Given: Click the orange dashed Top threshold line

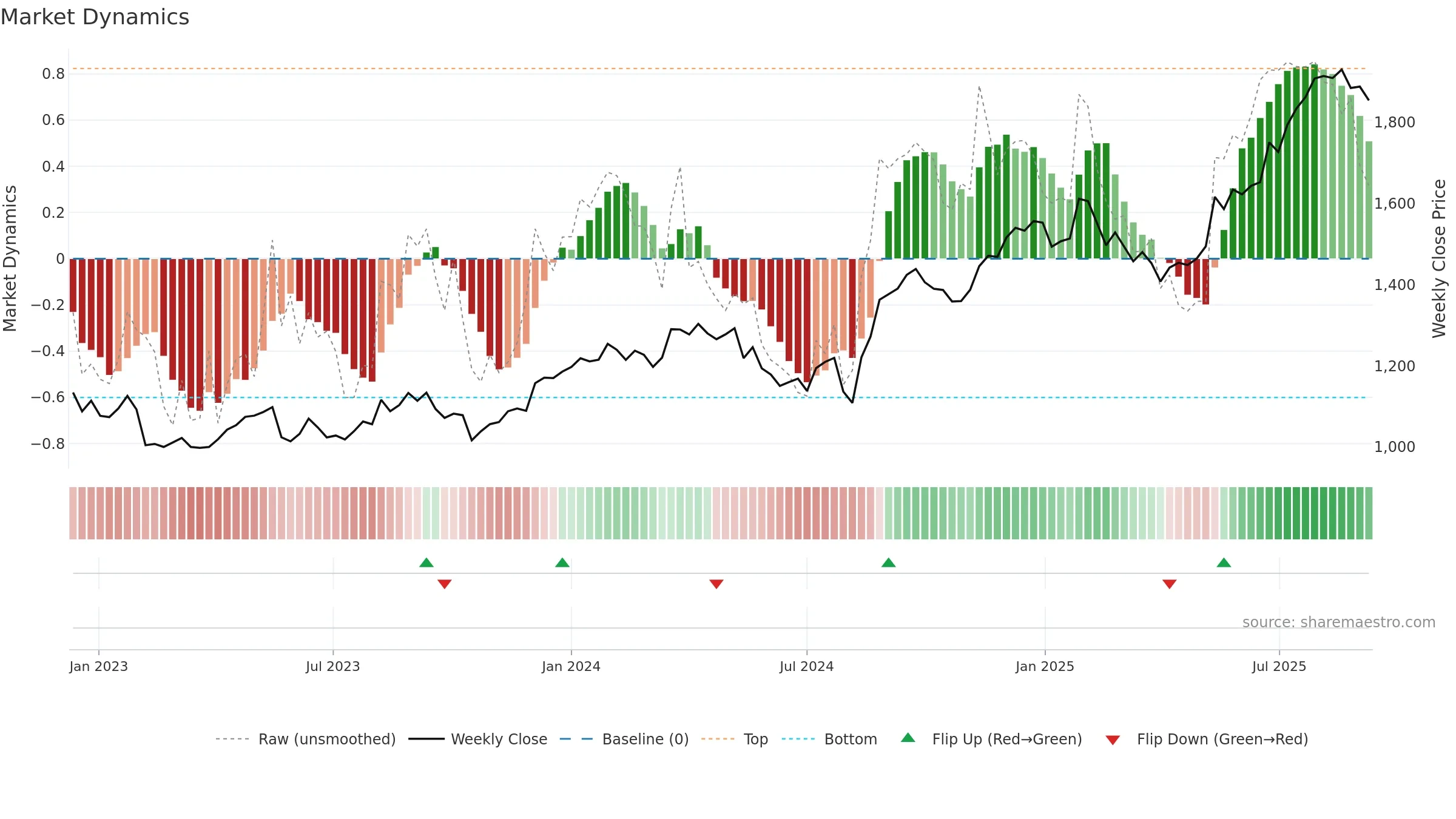Looking at the screenshot, I should click(720, 69).
